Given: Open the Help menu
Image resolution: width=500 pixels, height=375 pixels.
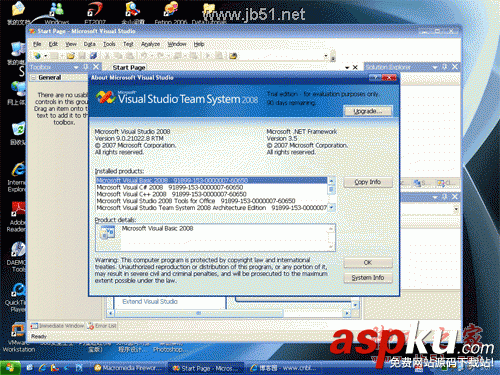Looking at the screenshot, I should click(199, 44).
